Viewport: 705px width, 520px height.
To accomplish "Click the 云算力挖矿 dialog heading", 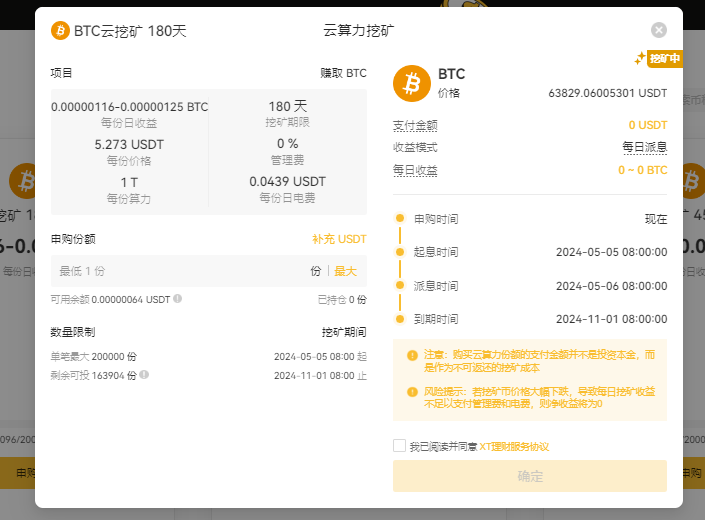I will click(358, 30).
